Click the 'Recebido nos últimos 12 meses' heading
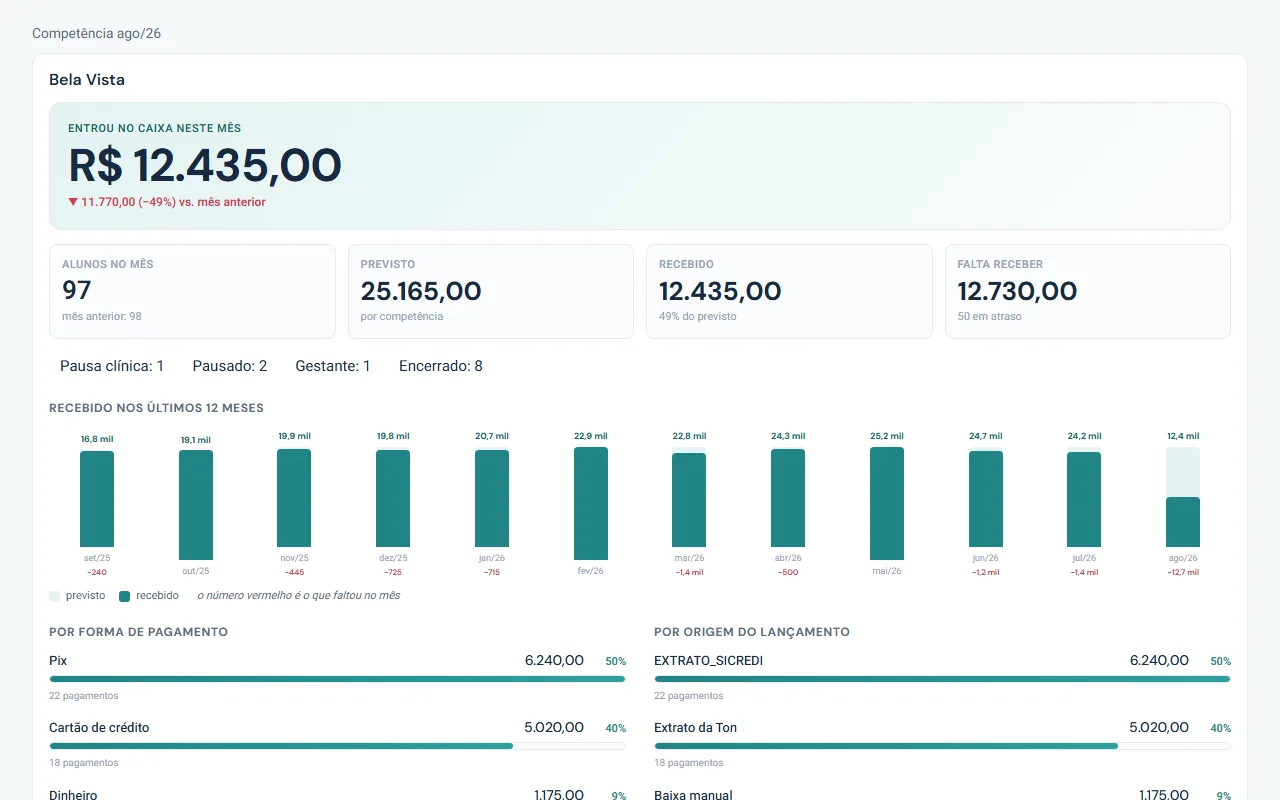Viewport: 1280px width, 800px height. (x=156, y=408)
